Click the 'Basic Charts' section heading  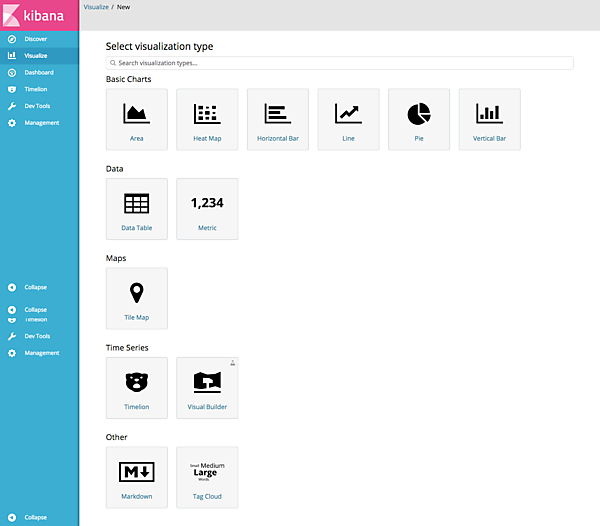click(x=128, y=79)
